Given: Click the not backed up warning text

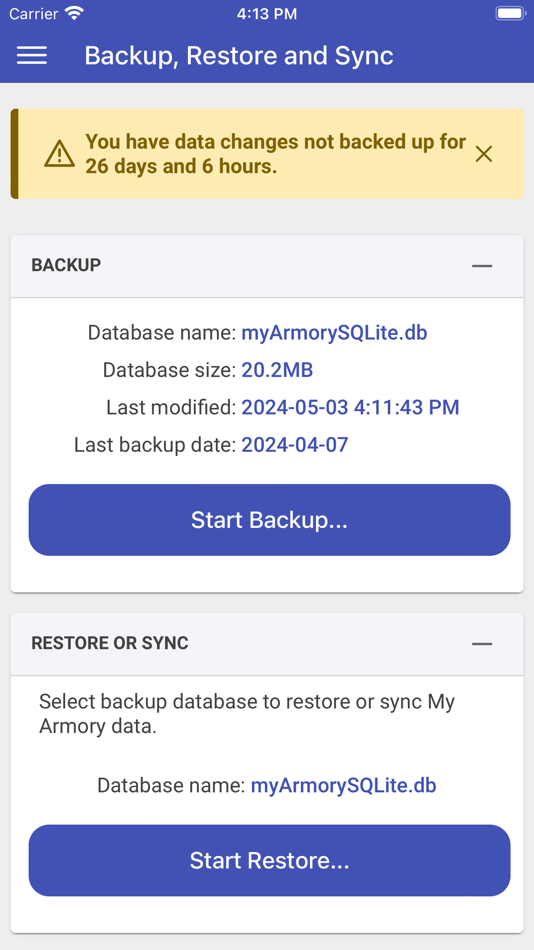Looking at the screenshot, I should [x=275, y=154].
